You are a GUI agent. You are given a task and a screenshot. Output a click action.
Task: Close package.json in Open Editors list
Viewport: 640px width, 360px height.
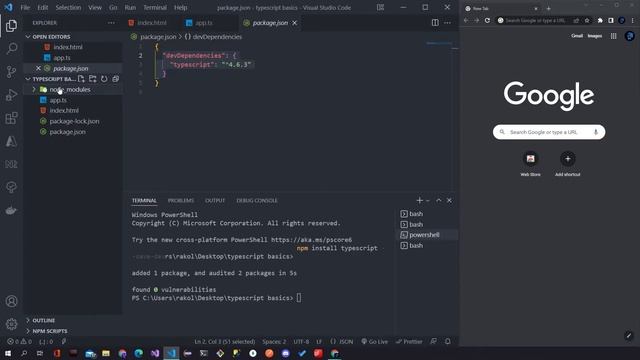point(38,68)
